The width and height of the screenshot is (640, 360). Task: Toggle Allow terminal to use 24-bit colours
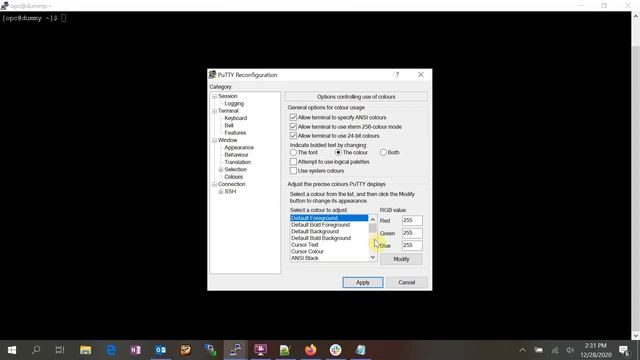click(x=293, y=136)
